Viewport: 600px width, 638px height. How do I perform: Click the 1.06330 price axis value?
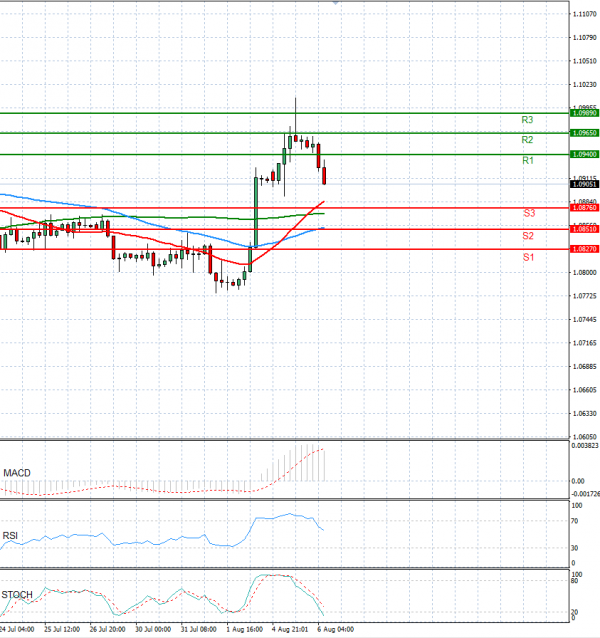[585, 413]
